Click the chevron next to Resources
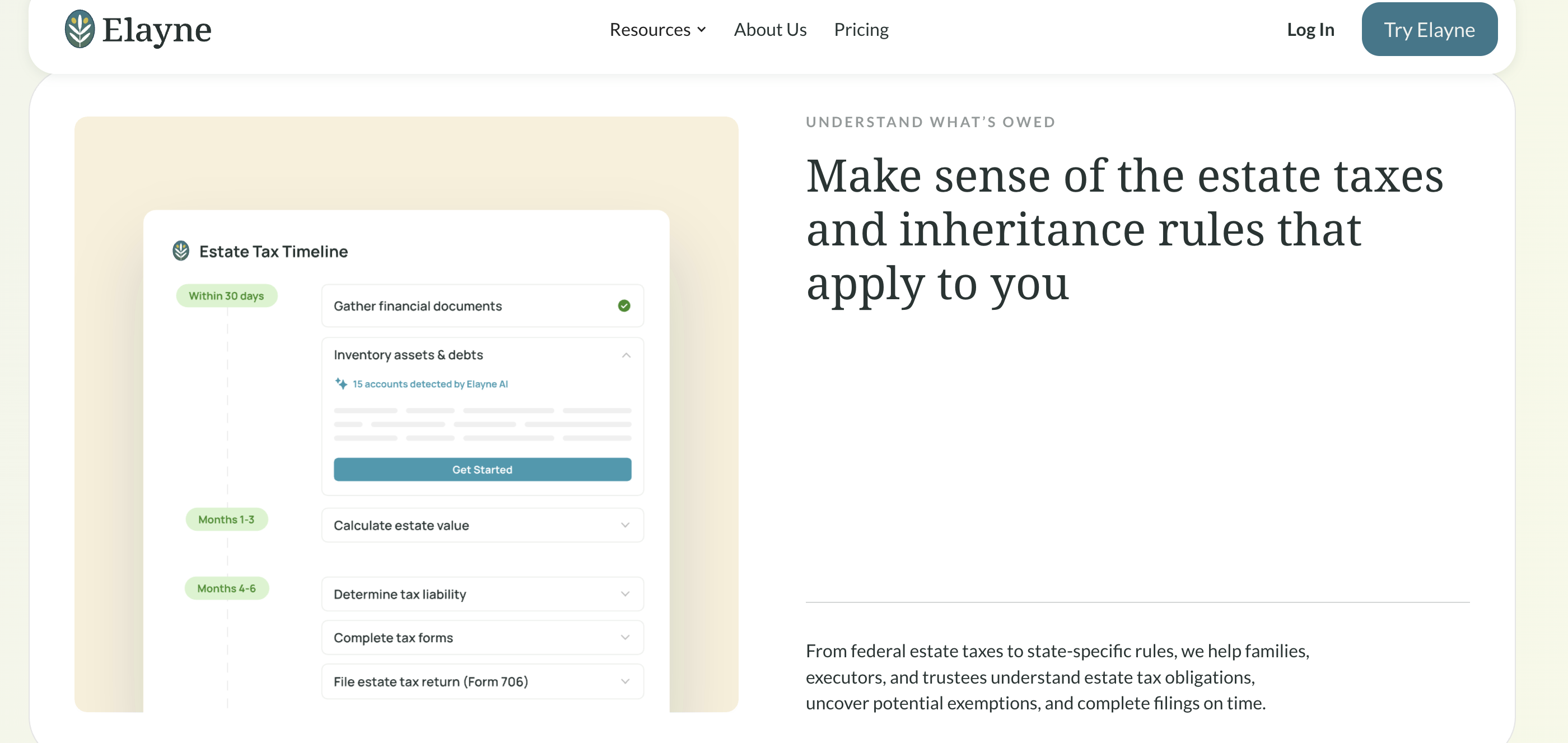The height and width of the screenshot is (743, 1568). (x=702, y=29)
